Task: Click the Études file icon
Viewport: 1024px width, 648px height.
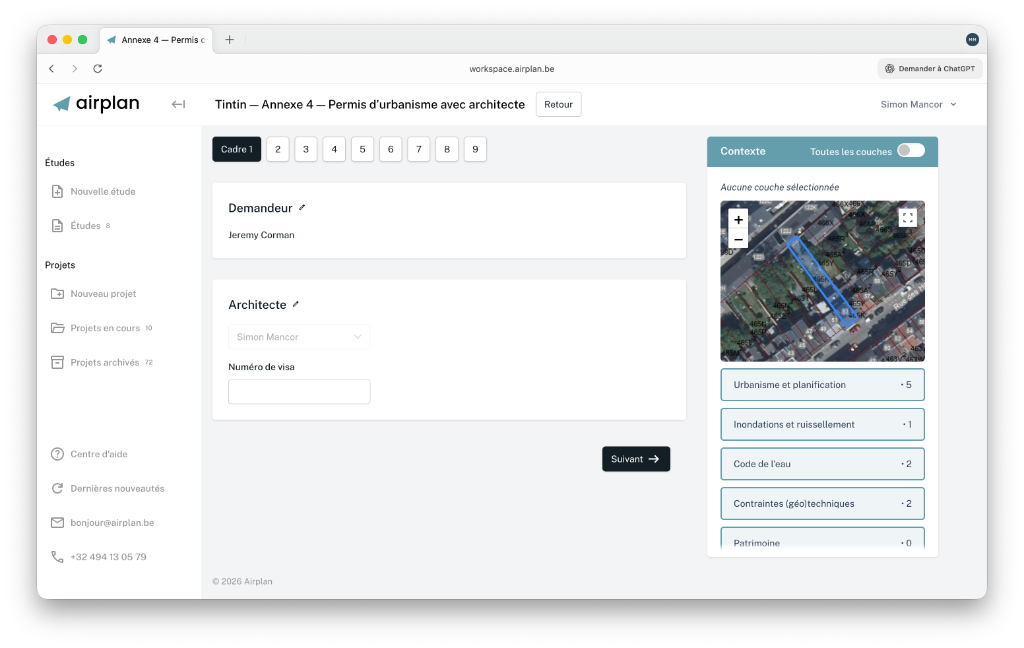Action: click(x=57, y=225)
